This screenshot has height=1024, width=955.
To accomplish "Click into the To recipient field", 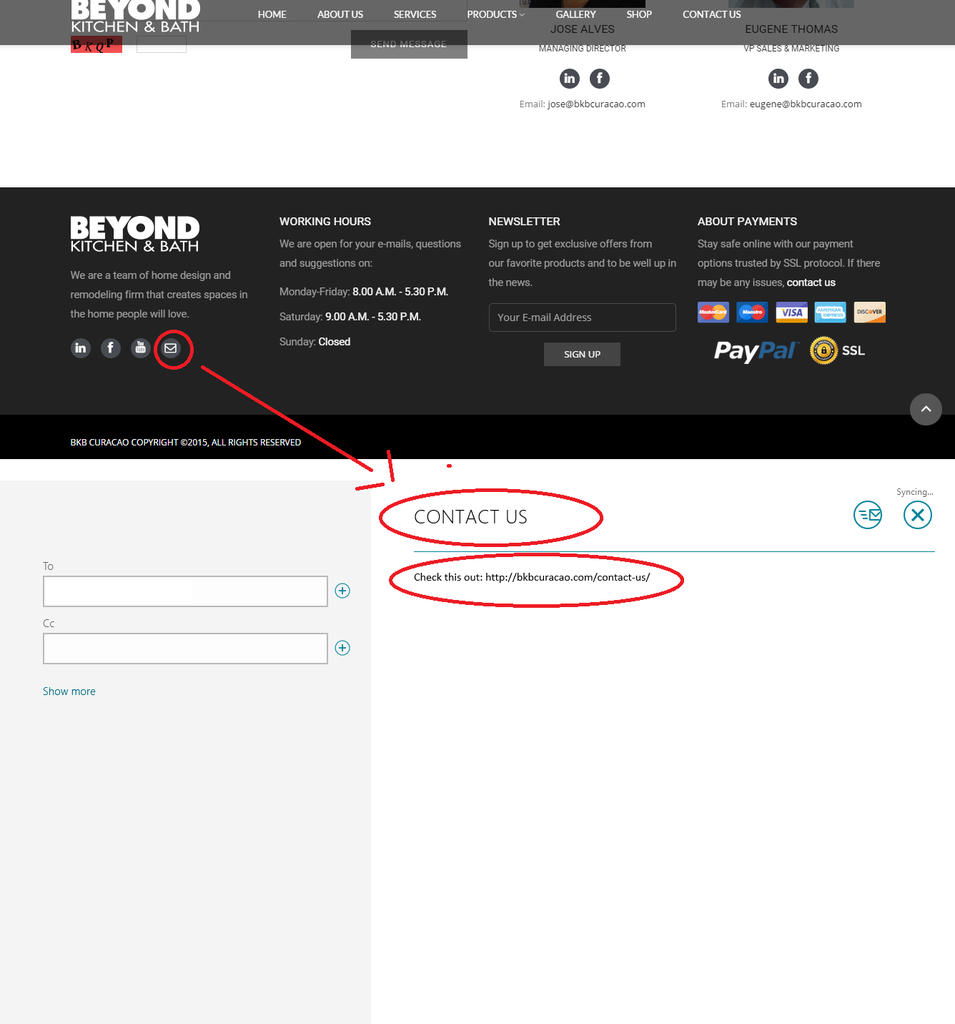I will (185, 591).
